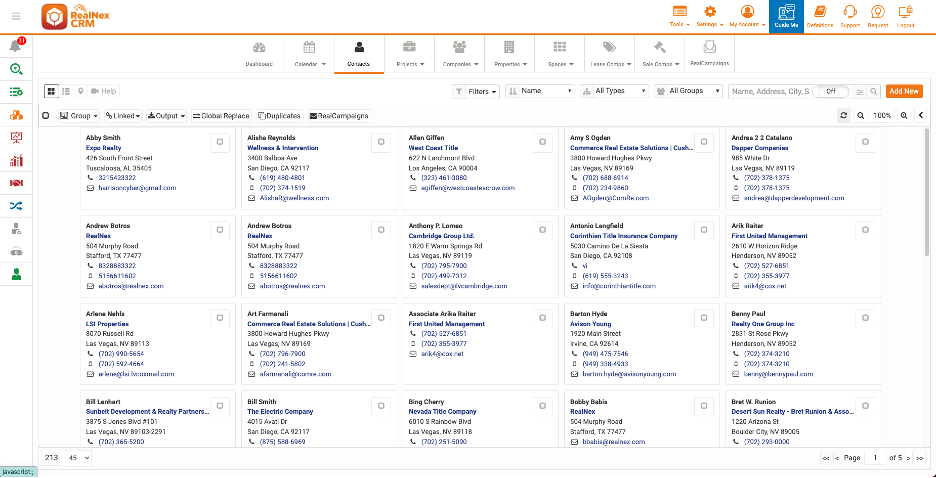The width and height of the screenshot is (936, 478).
Task: Click the red presentation board sidebar icon
Action: point(16,138)
